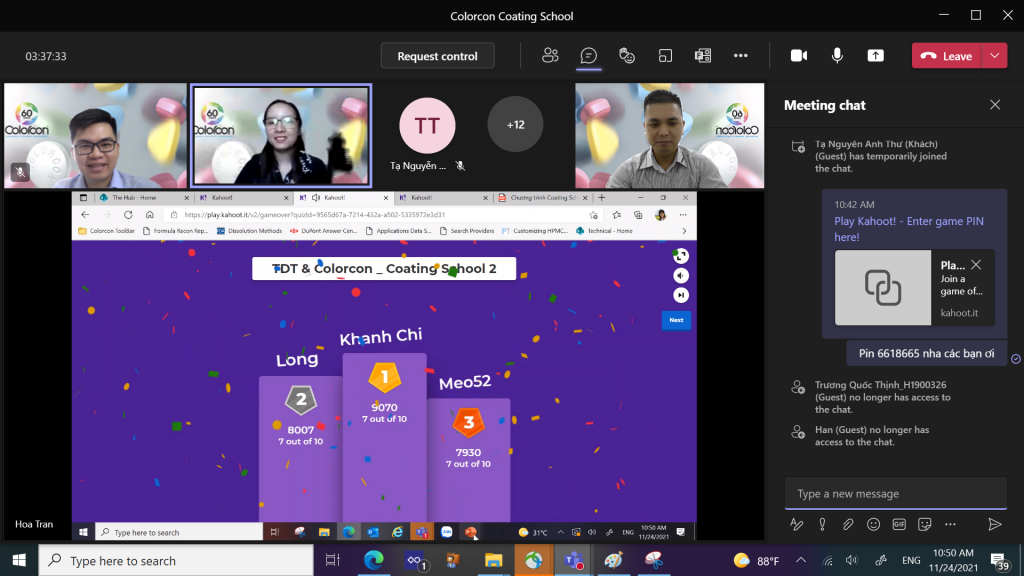Open Microsoft Teams from the taskbar
This screenshot has height=576, width=1024.
tap(573, 560)
